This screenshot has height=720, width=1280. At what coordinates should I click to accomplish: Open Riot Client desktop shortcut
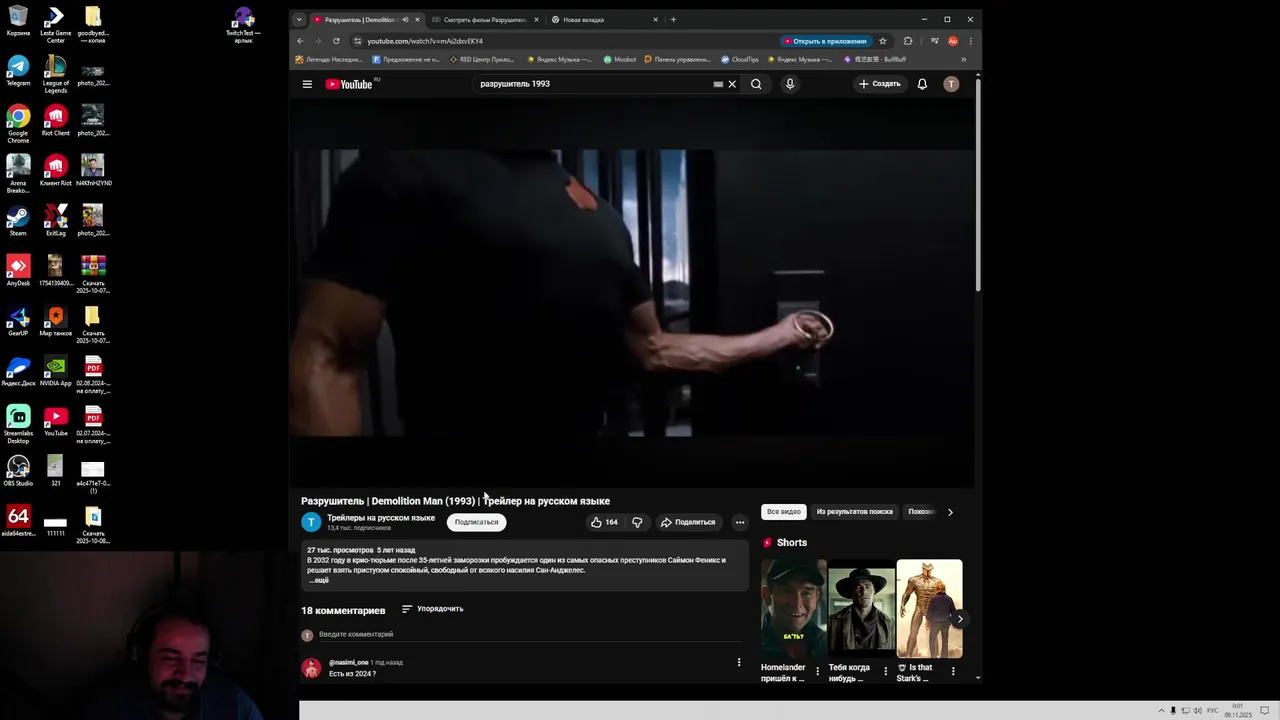click(x=56, y=121)
